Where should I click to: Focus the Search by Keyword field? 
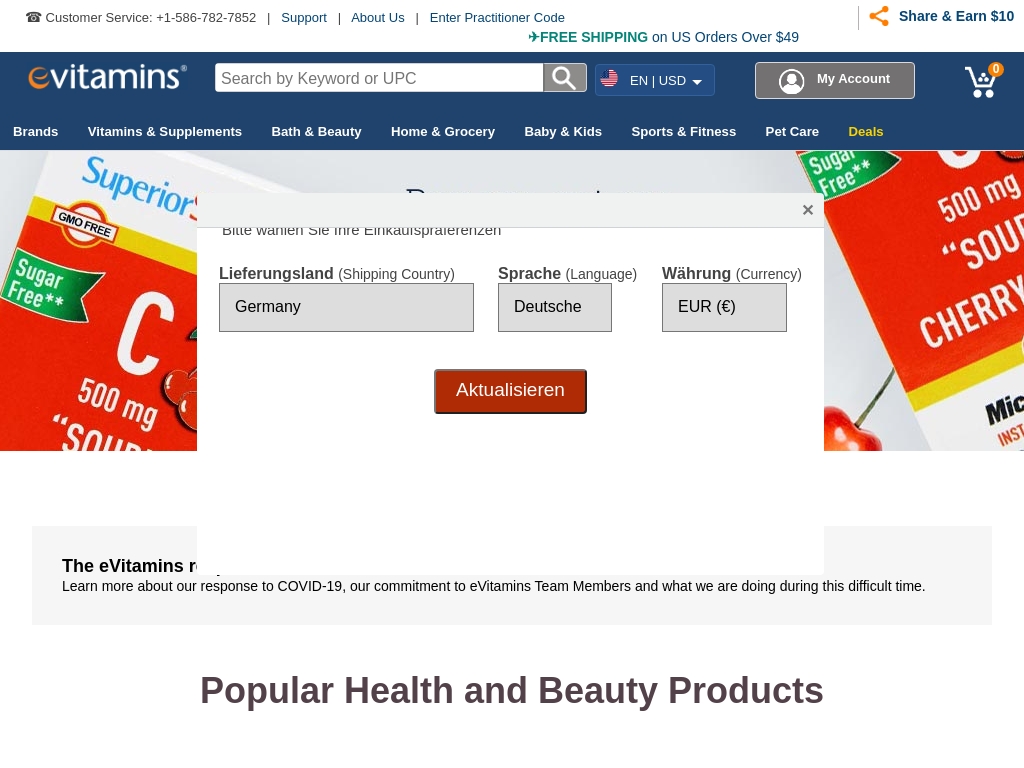[x=379, y=78]
